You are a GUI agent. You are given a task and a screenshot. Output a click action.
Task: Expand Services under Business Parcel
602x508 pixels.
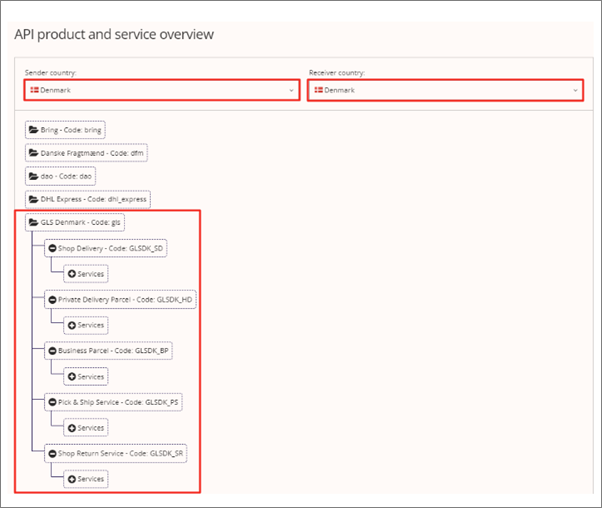point(86,377)
